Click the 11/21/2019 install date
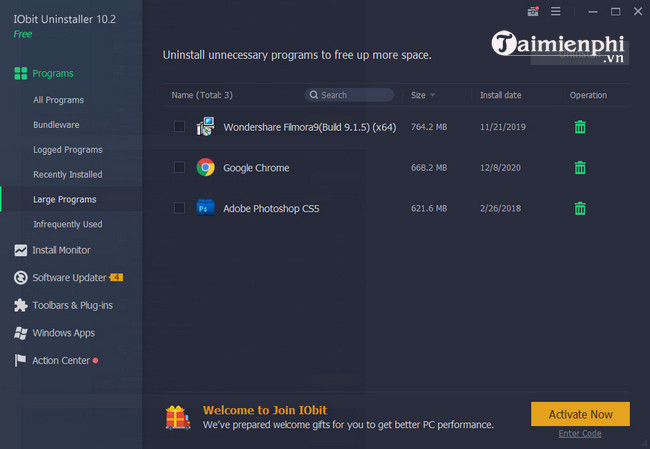Viewport: 650px width, 449px height. 503,127
